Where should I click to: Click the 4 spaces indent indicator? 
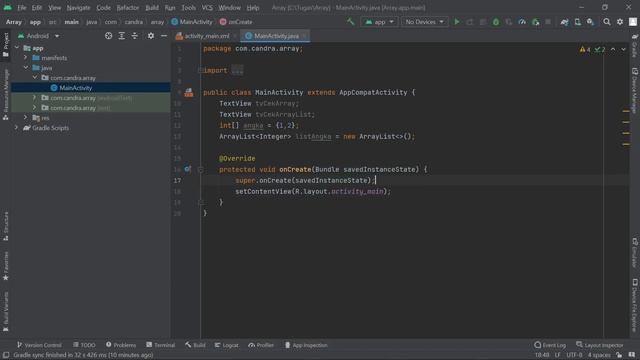click(599, 355)
